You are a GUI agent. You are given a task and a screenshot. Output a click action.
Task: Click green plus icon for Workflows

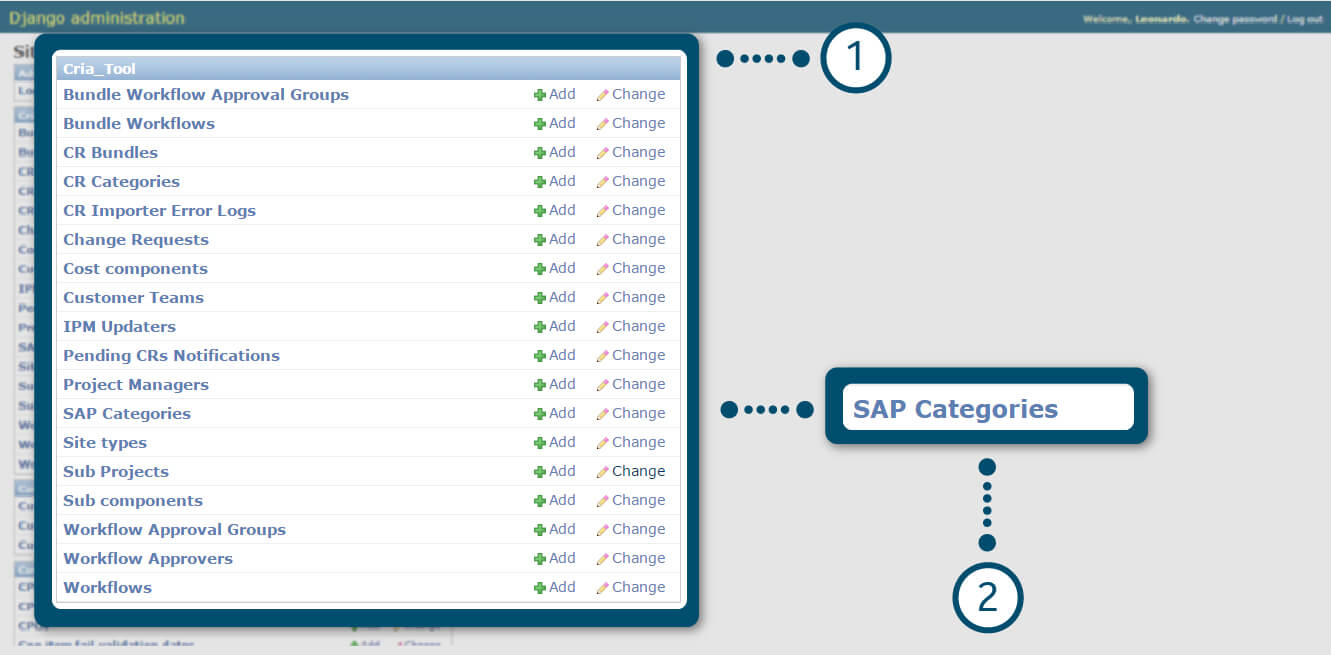540,588
